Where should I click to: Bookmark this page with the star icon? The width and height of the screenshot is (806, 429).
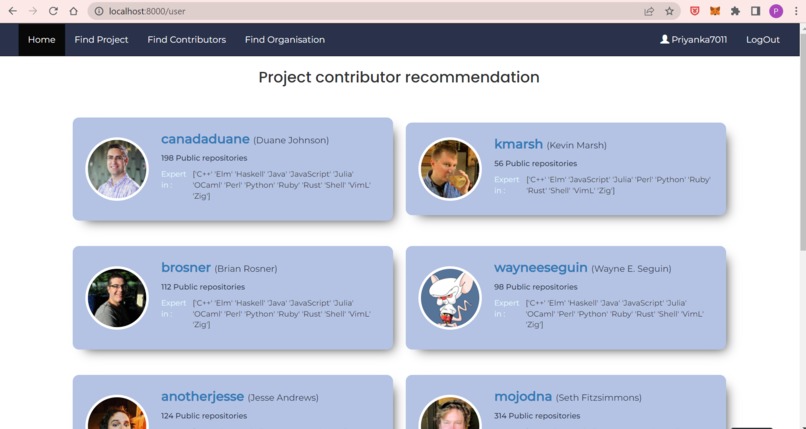669,11
